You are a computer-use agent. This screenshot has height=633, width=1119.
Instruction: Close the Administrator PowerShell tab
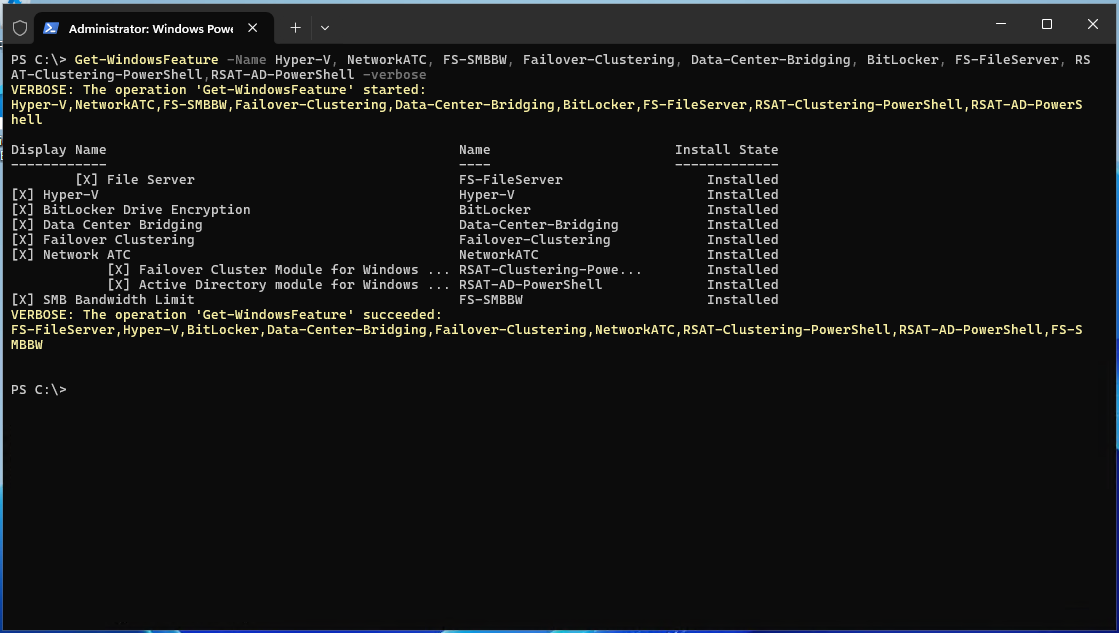tap(254, 28)
